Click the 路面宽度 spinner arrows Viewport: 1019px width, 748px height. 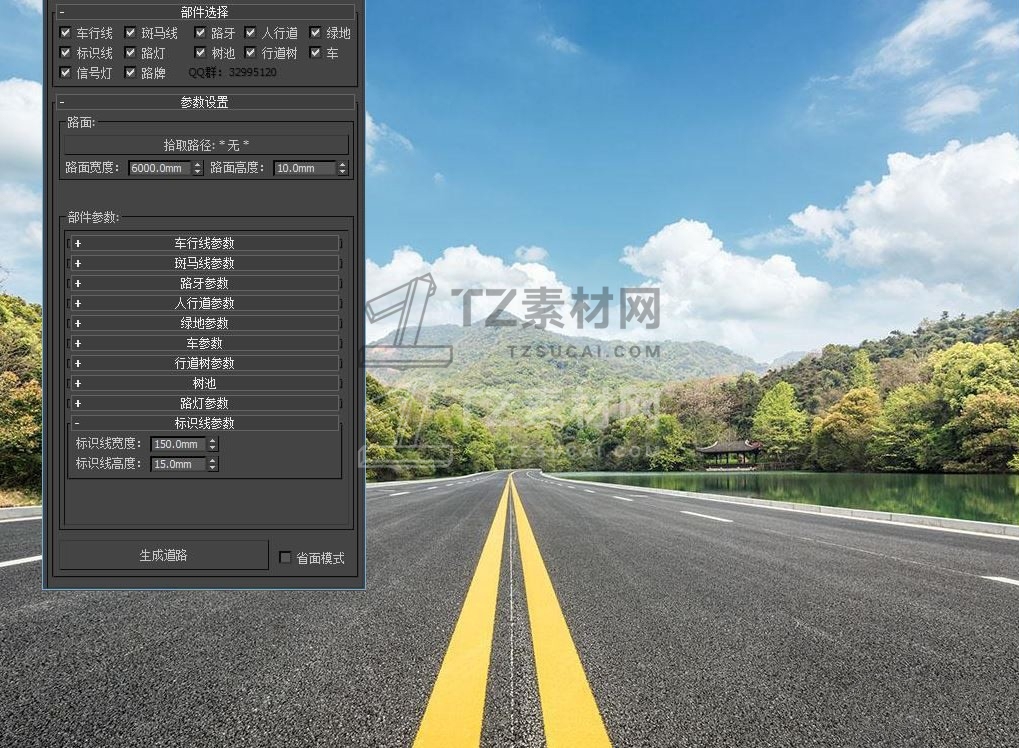tap(198, 168)
